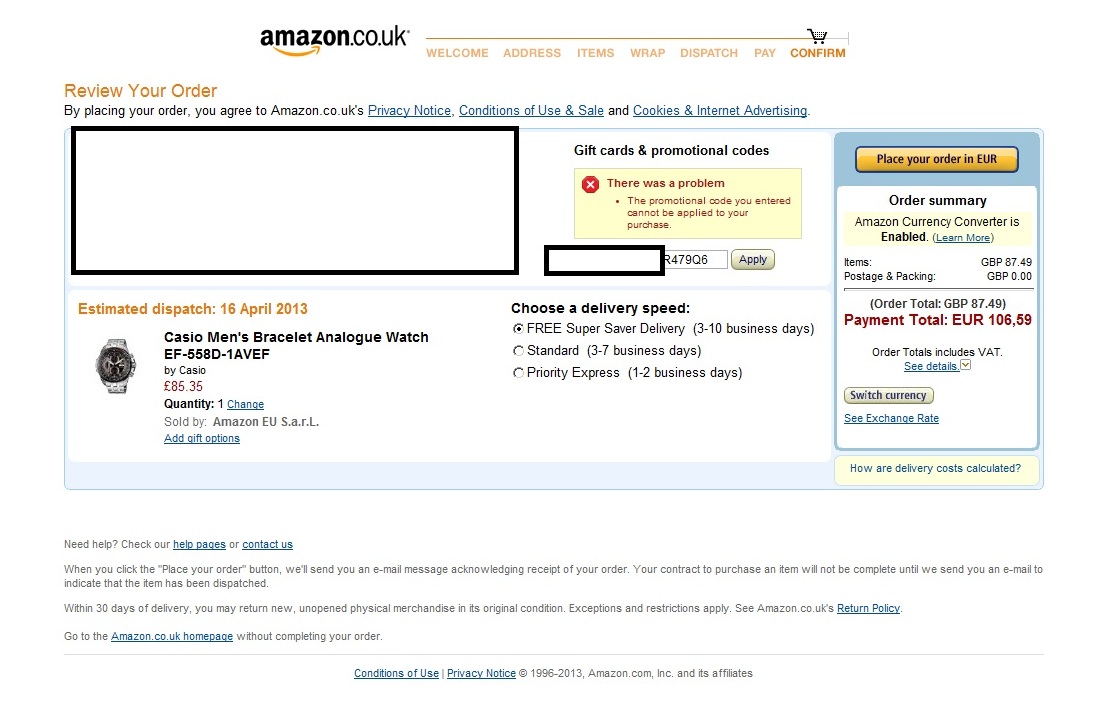Apply the promotional code
1105x709 pixels.
pyautogui.click(x=753, y=259)
